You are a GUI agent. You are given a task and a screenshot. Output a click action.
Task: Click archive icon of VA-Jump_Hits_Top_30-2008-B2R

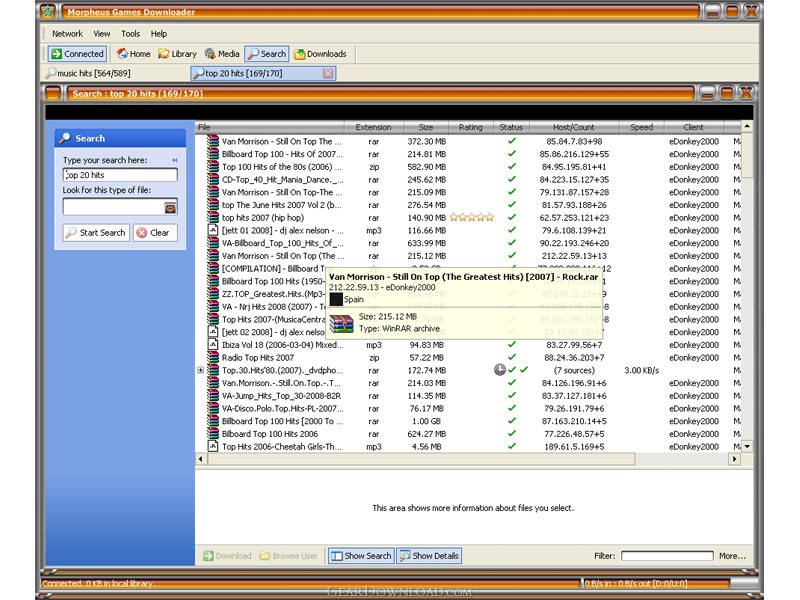[x=213, y=396]
